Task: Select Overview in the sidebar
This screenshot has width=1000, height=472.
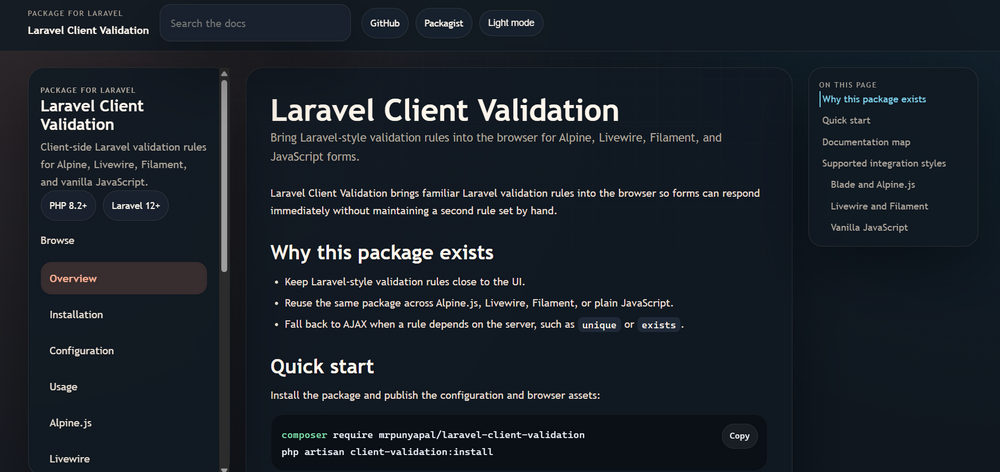Action: (x=124, y=278)
